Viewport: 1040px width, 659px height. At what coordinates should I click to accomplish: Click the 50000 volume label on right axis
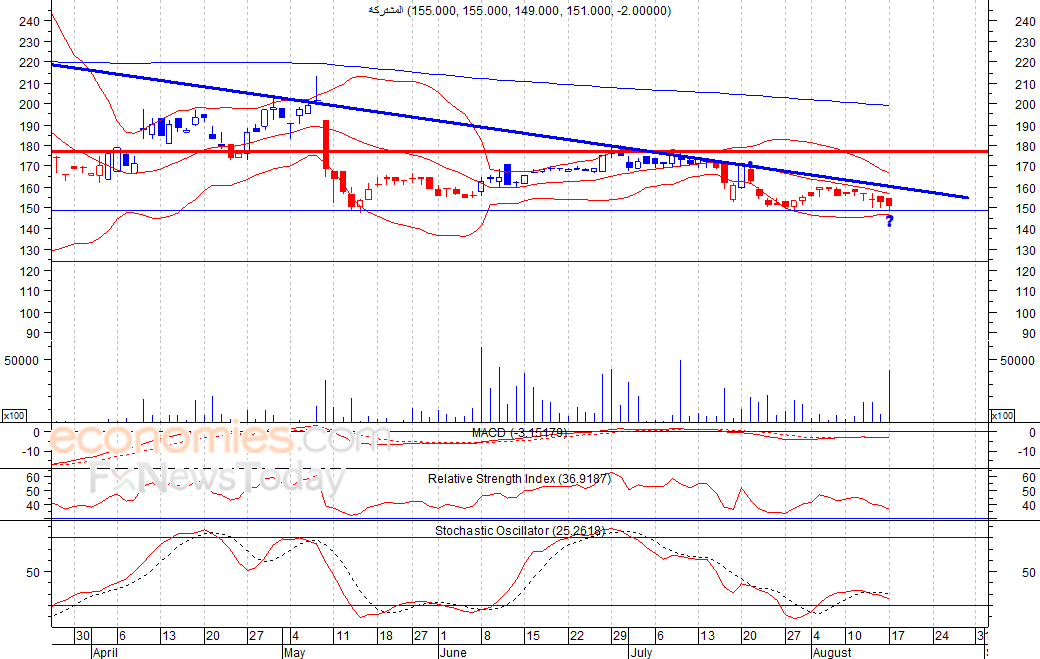click(1017, 361)
